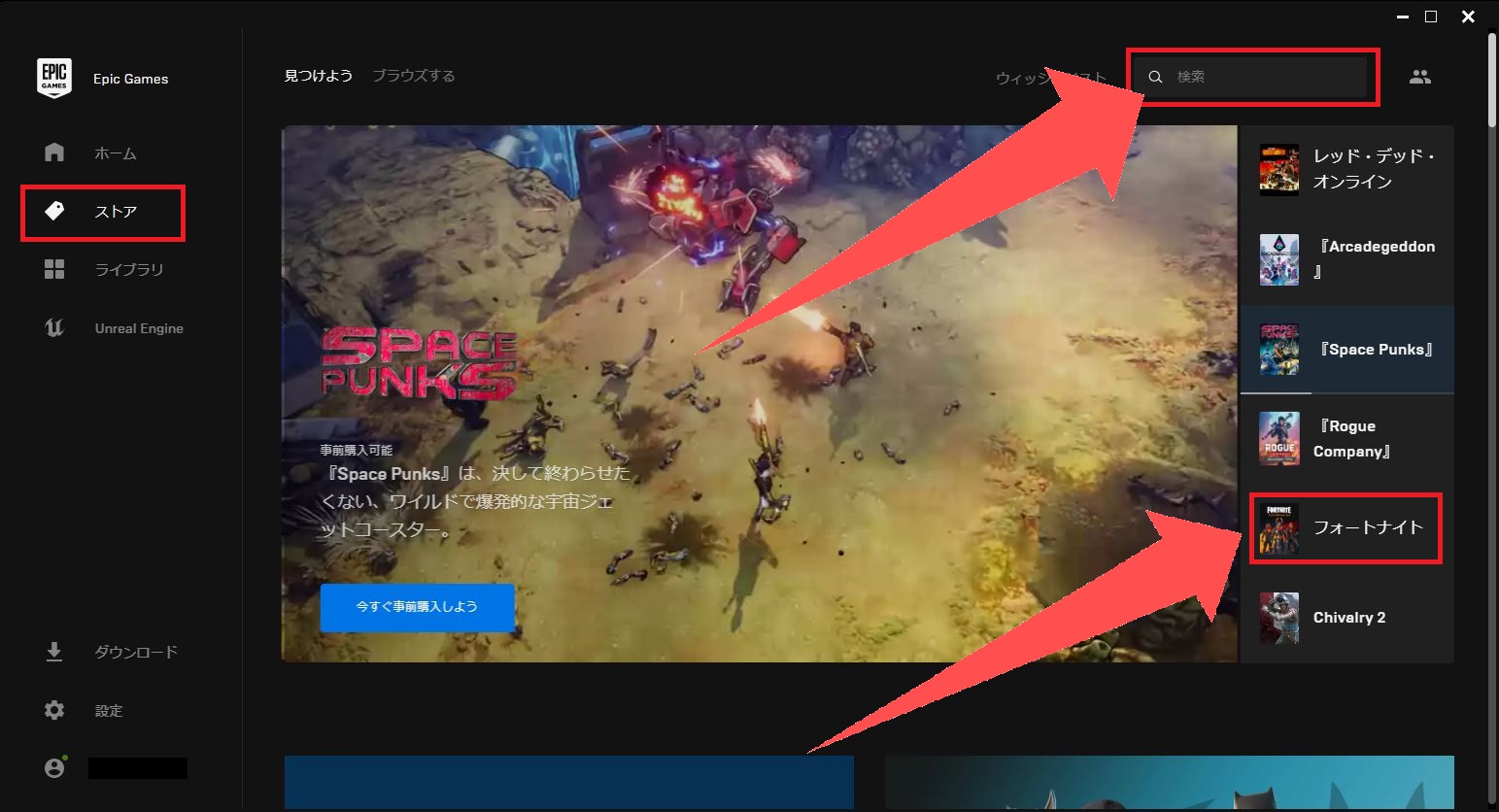Maximize the launcher window
1499x812 pixels.
(x=1431, y=17)
